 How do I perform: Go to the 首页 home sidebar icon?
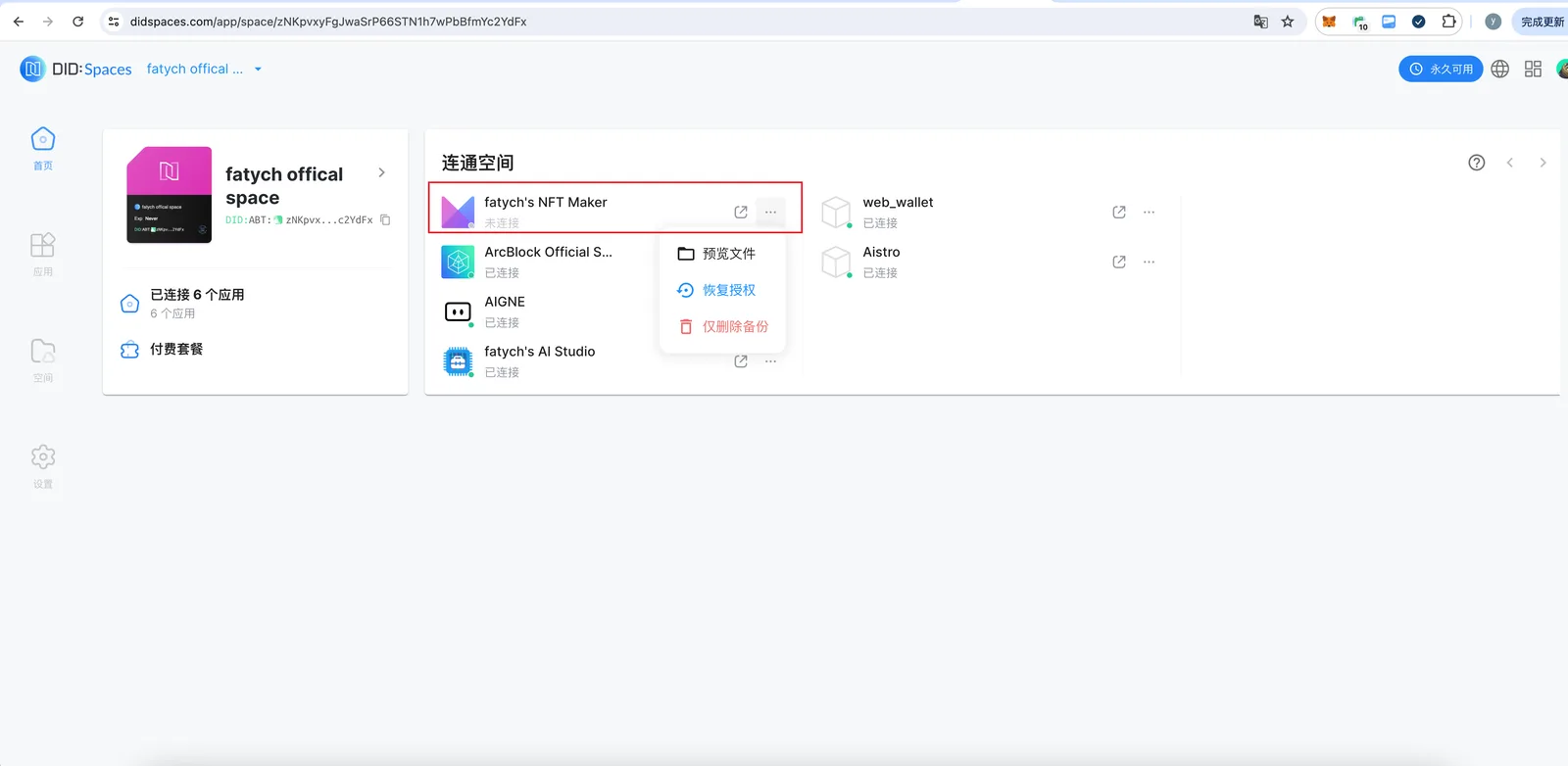point(43,149)
